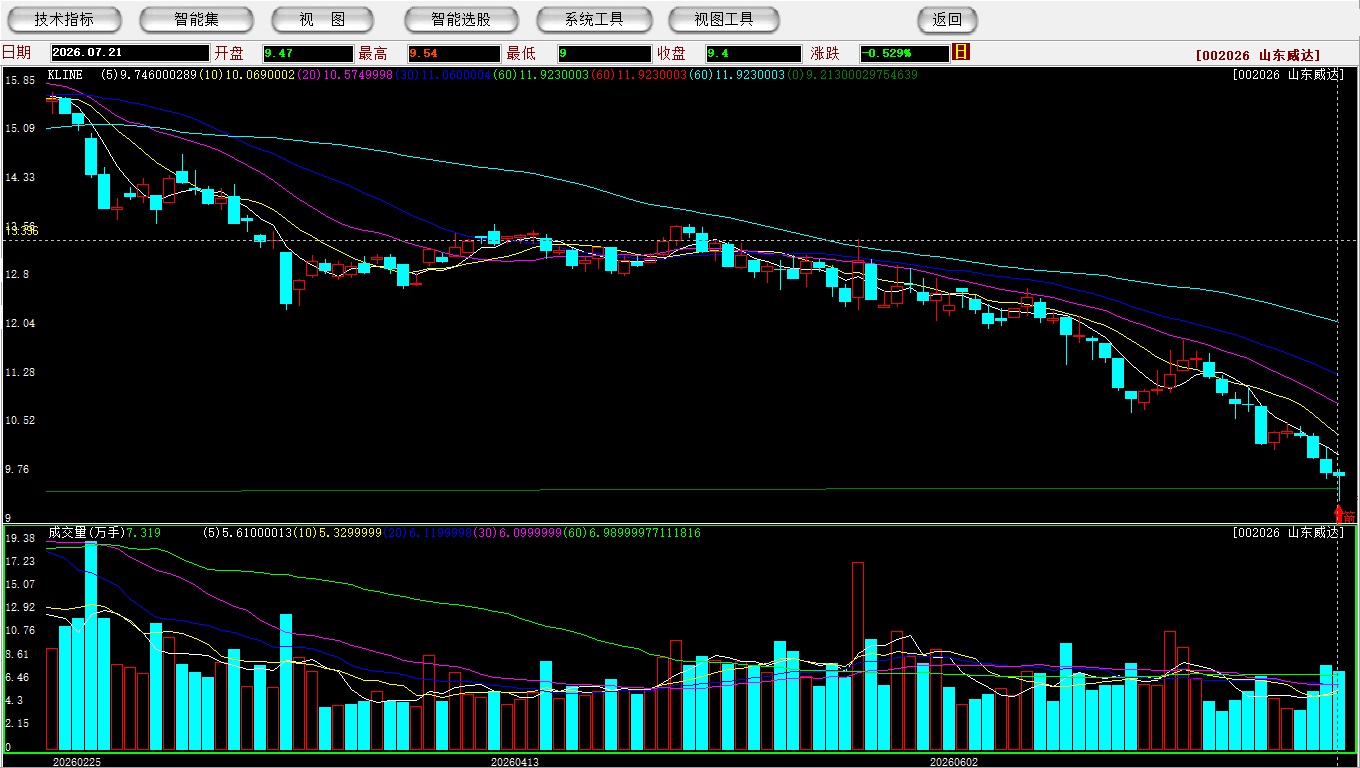Click the date label 20260413
This screenshot has width=1360, height=768.
click(x=515, y=762)
